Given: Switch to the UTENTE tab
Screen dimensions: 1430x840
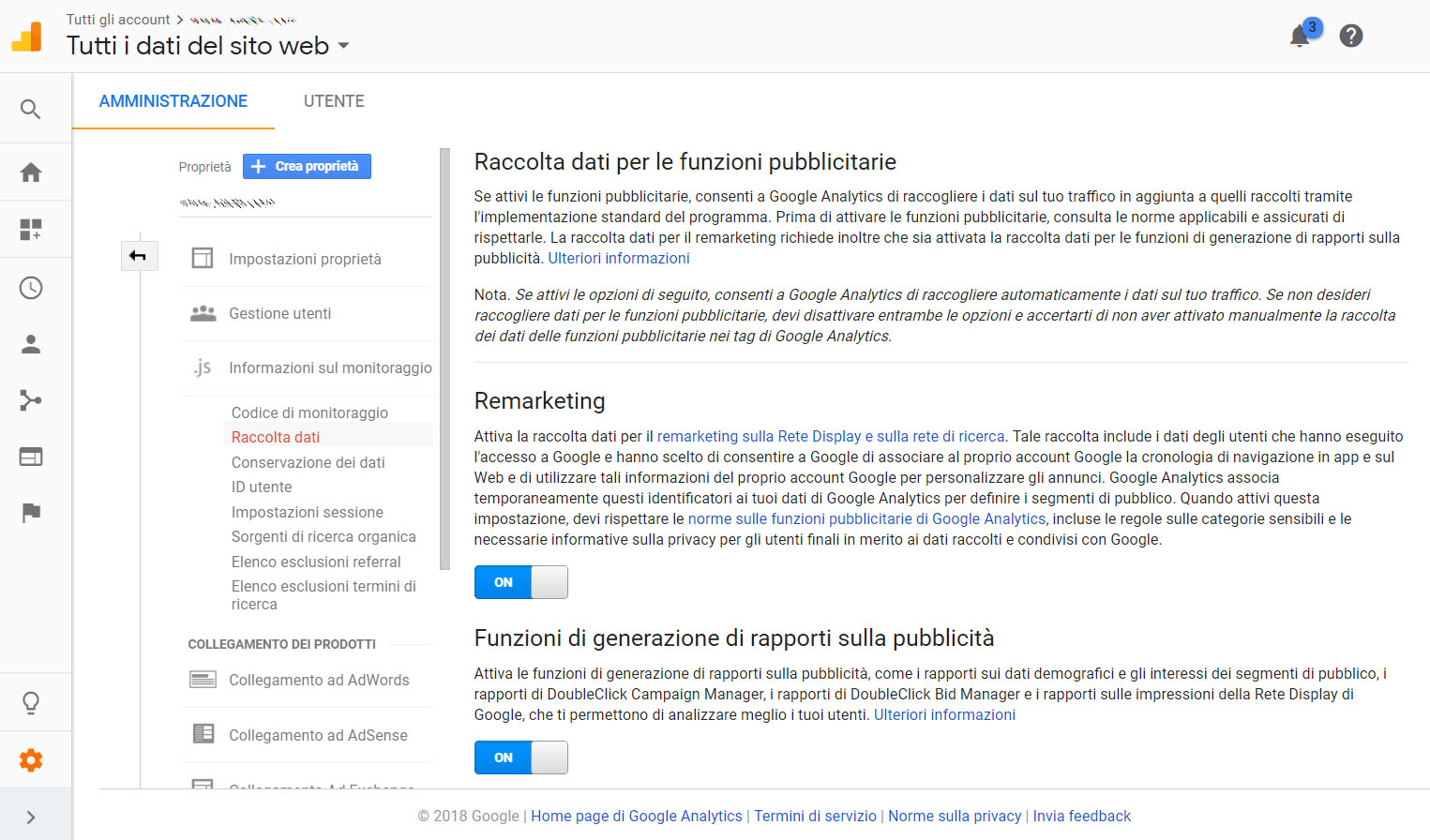Looking at the screenshot, I should pos(334,101).
